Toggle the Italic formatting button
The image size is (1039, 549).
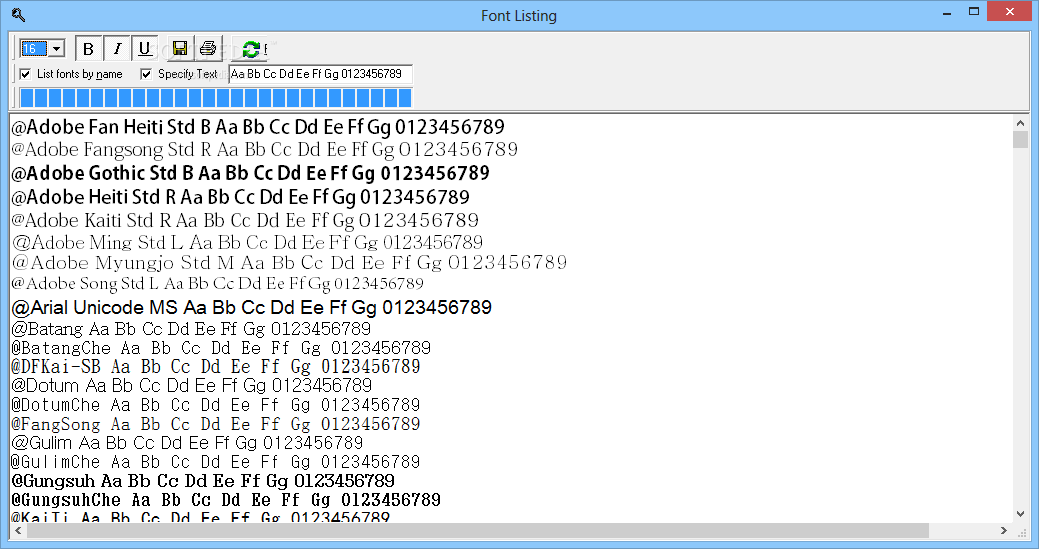[117, 48]
